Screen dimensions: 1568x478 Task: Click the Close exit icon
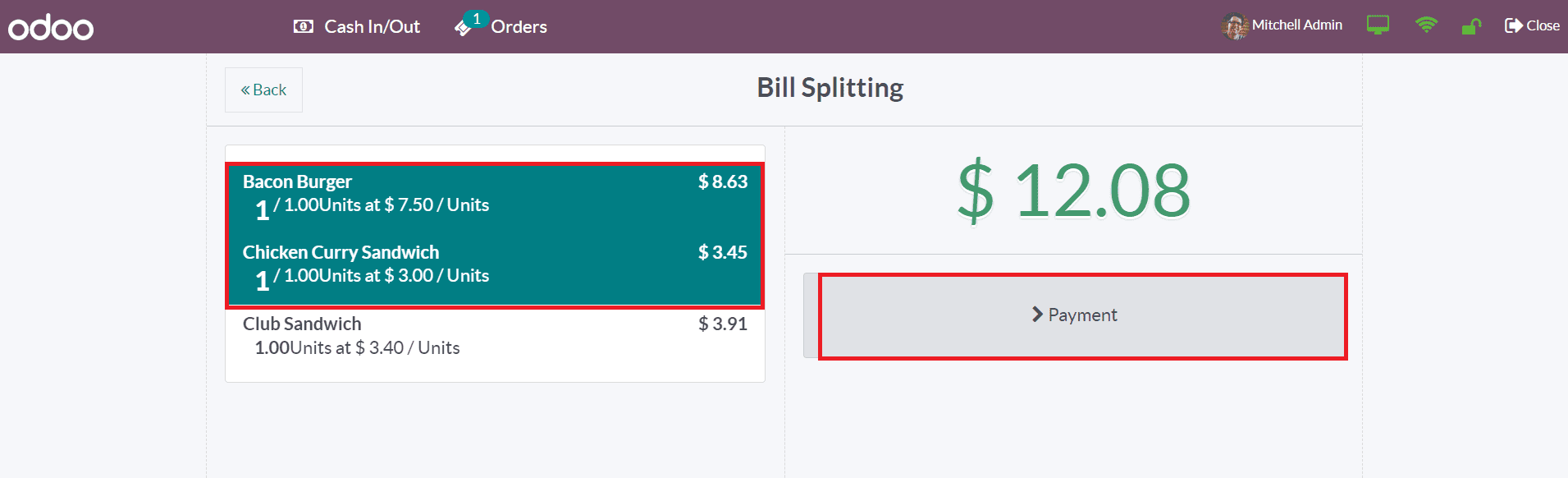point(1513,25)
